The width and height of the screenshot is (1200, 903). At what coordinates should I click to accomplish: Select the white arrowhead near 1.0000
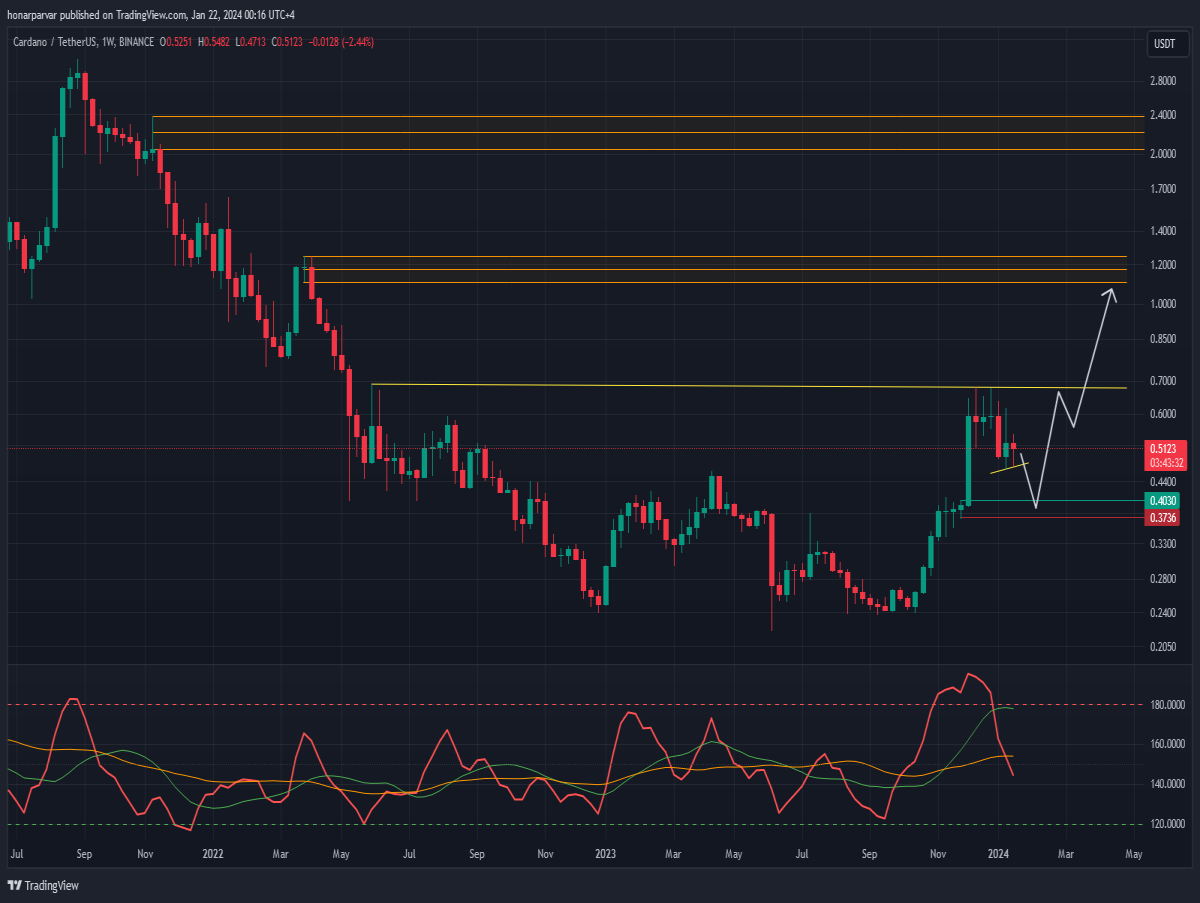point(1110,295)
